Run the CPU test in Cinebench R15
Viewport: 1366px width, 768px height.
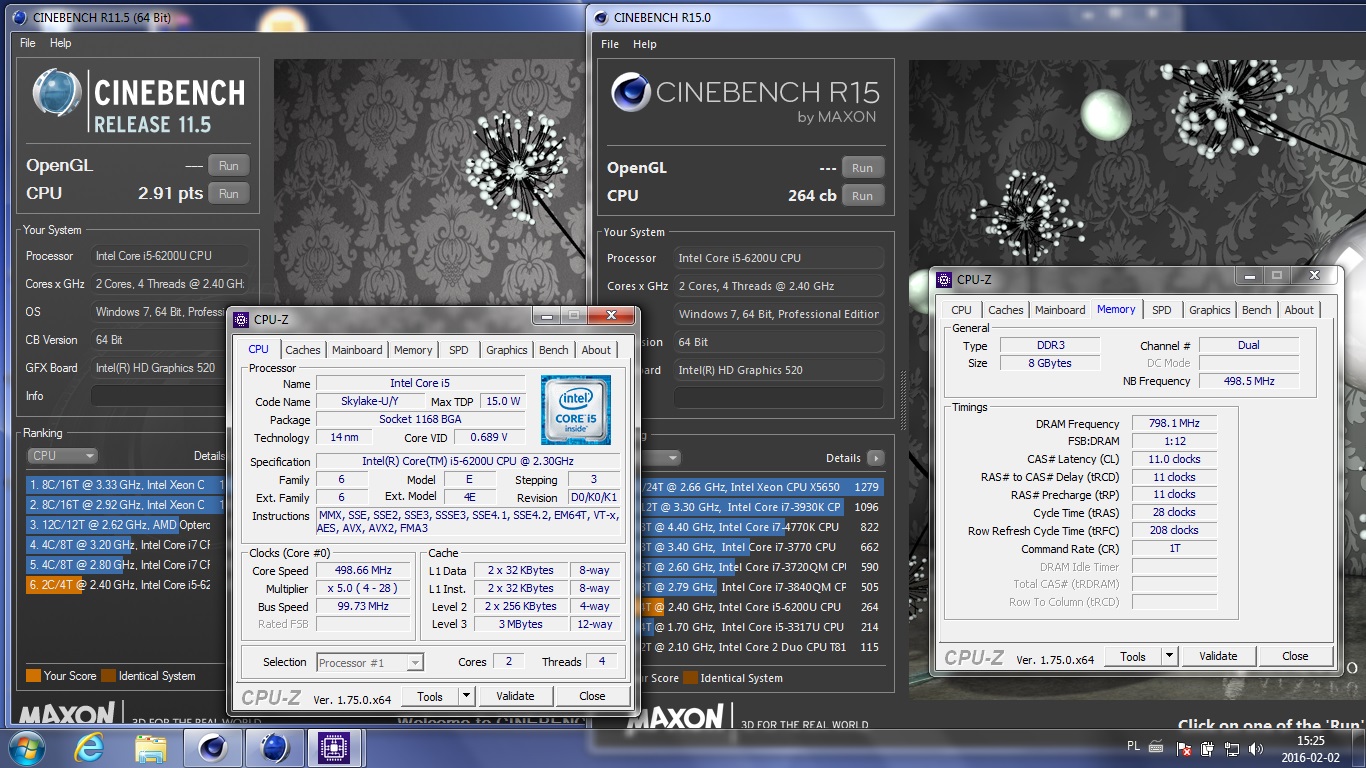click(x=863, y=196)
